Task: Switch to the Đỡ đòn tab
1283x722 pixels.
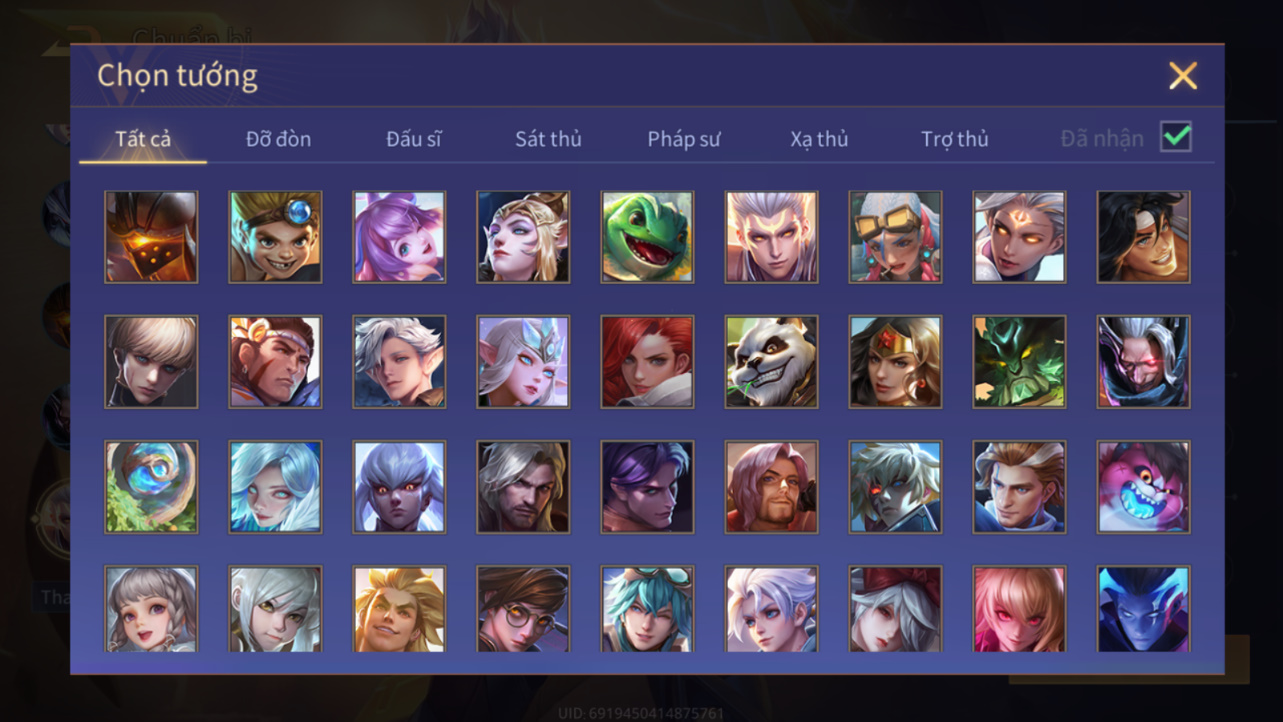Action: [278, 139]
